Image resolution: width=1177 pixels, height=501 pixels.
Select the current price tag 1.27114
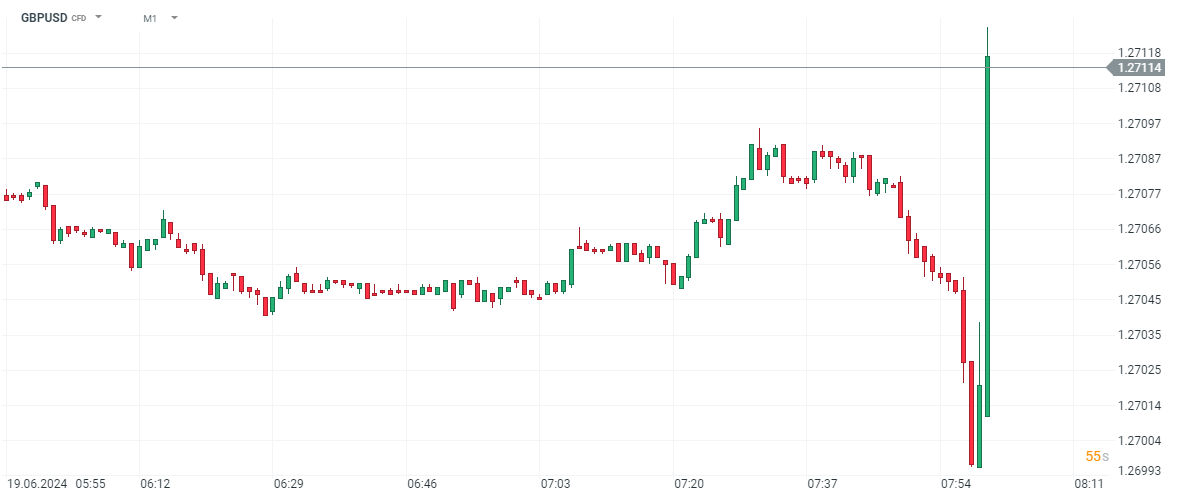pyautogui.click(x=1139, y=68)
